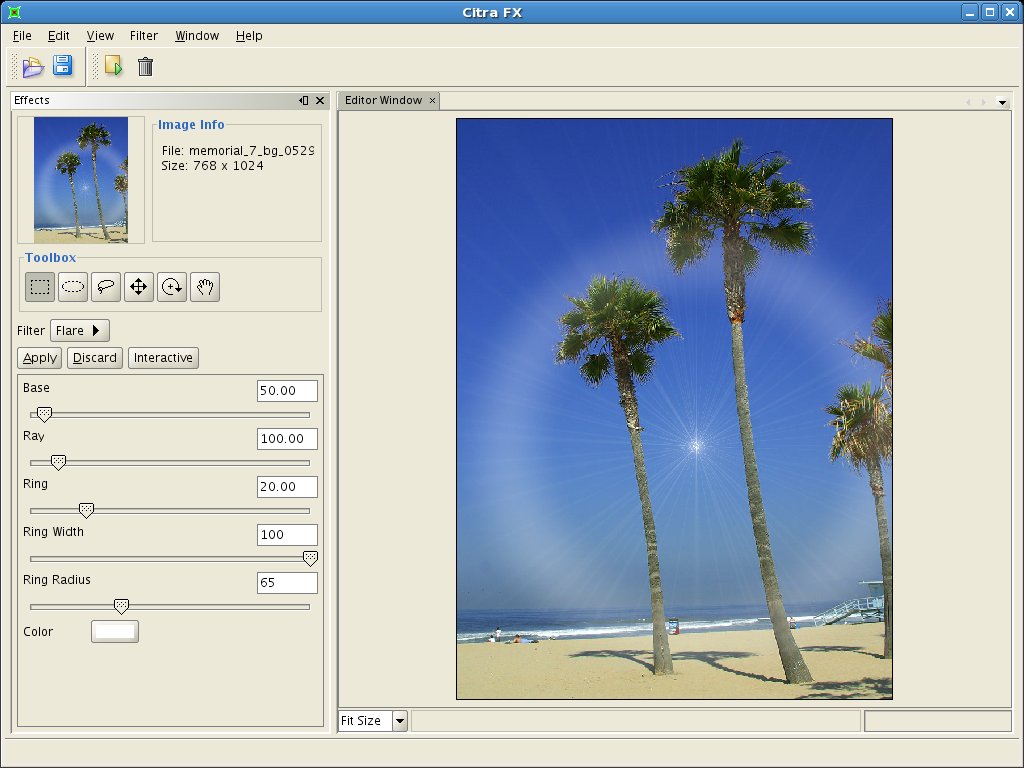Click the run filter icon with green arrow
The width and height of the screenshot is (1024, 768).
tap(113, 67)
